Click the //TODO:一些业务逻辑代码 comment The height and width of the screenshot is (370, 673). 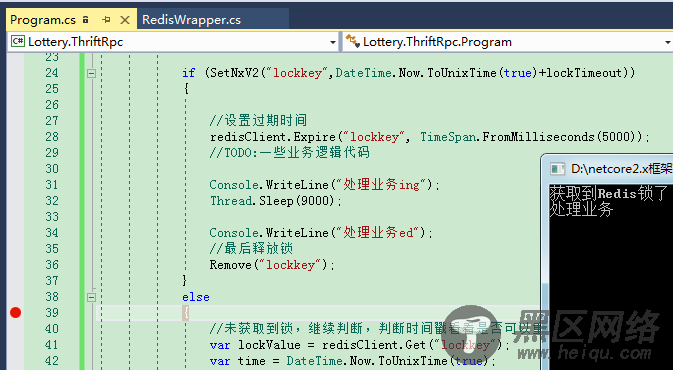[289, 152]
